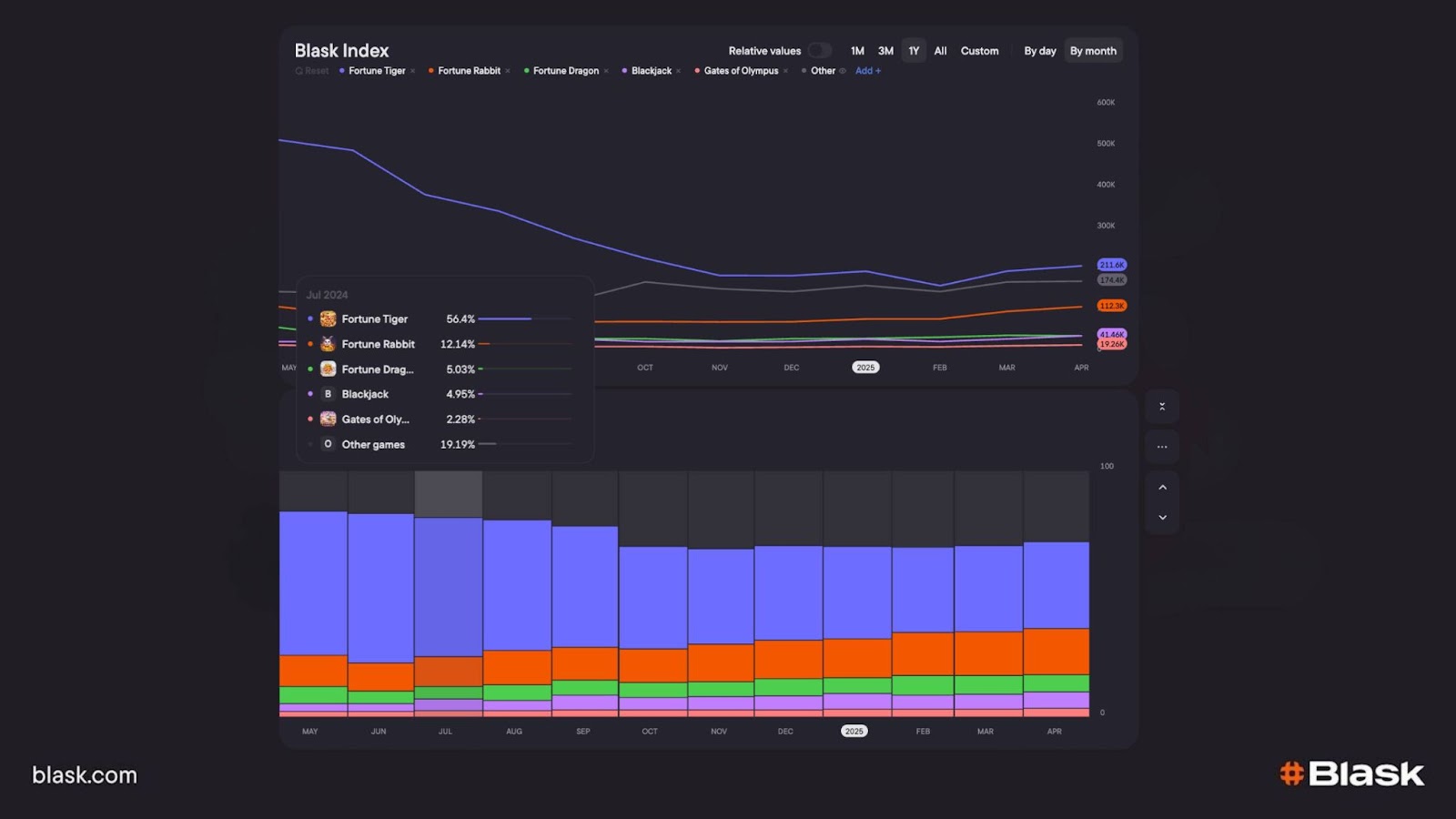Click the Reset filter button

click(x=312, y=71)
